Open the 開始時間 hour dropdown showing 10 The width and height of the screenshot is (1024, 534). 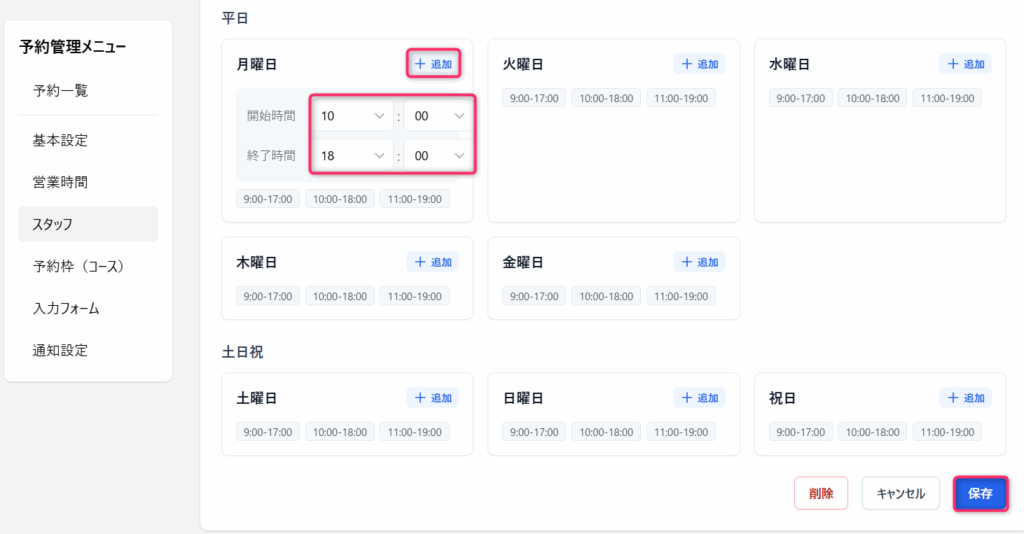click(x=352, y=116)
